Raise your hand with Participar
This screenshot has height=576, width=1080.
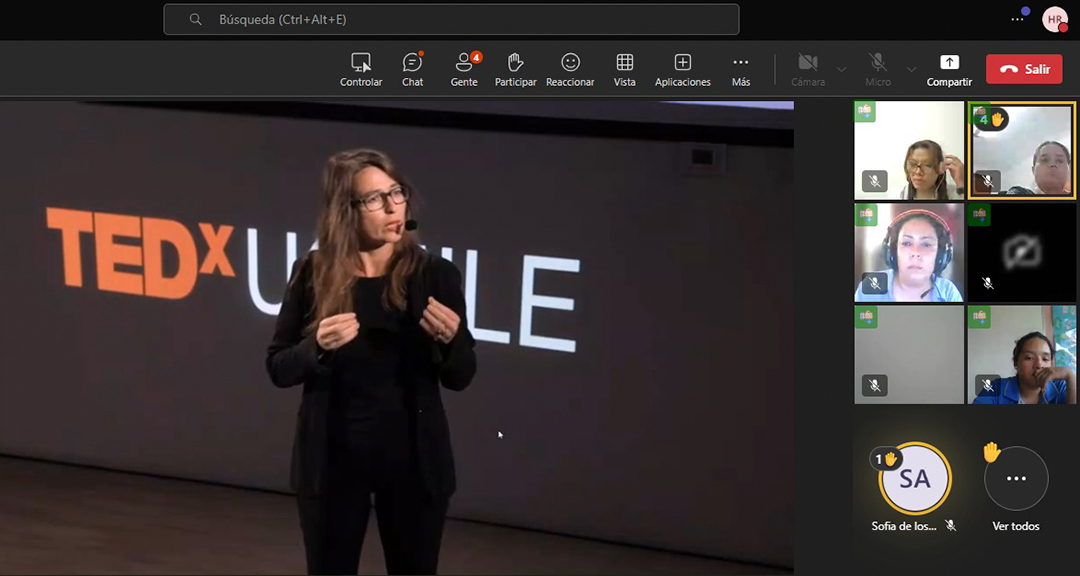click(x=515, y=70)
